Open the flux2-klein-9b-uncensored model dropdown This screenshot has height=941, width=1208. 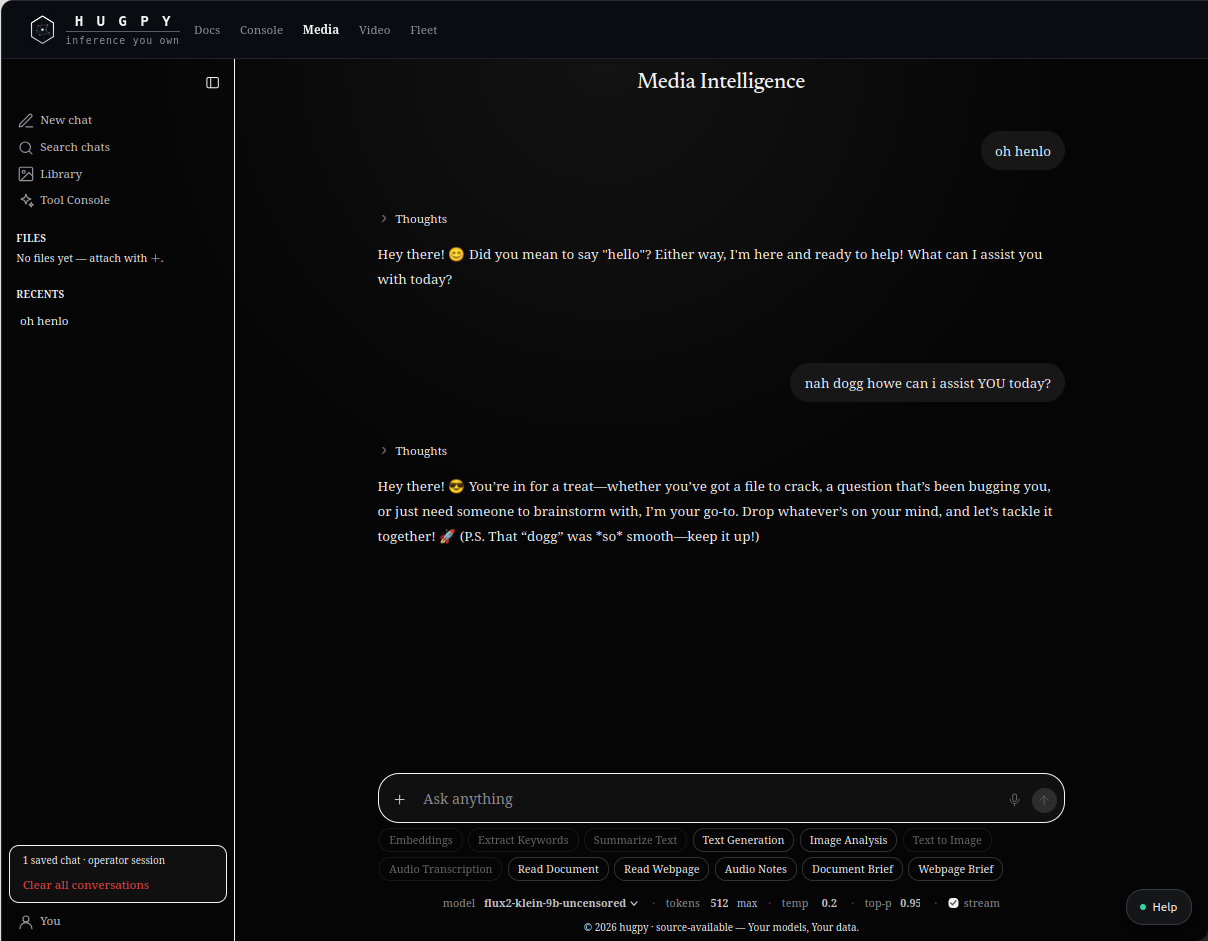561,903
